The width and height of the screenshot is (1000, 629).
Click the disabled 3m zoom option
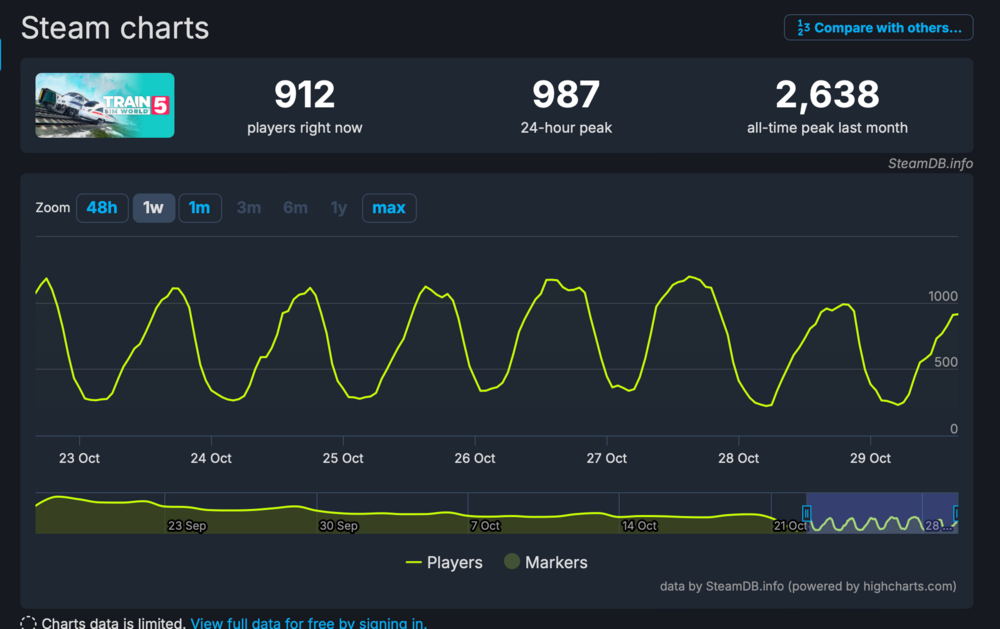(249, 208)
